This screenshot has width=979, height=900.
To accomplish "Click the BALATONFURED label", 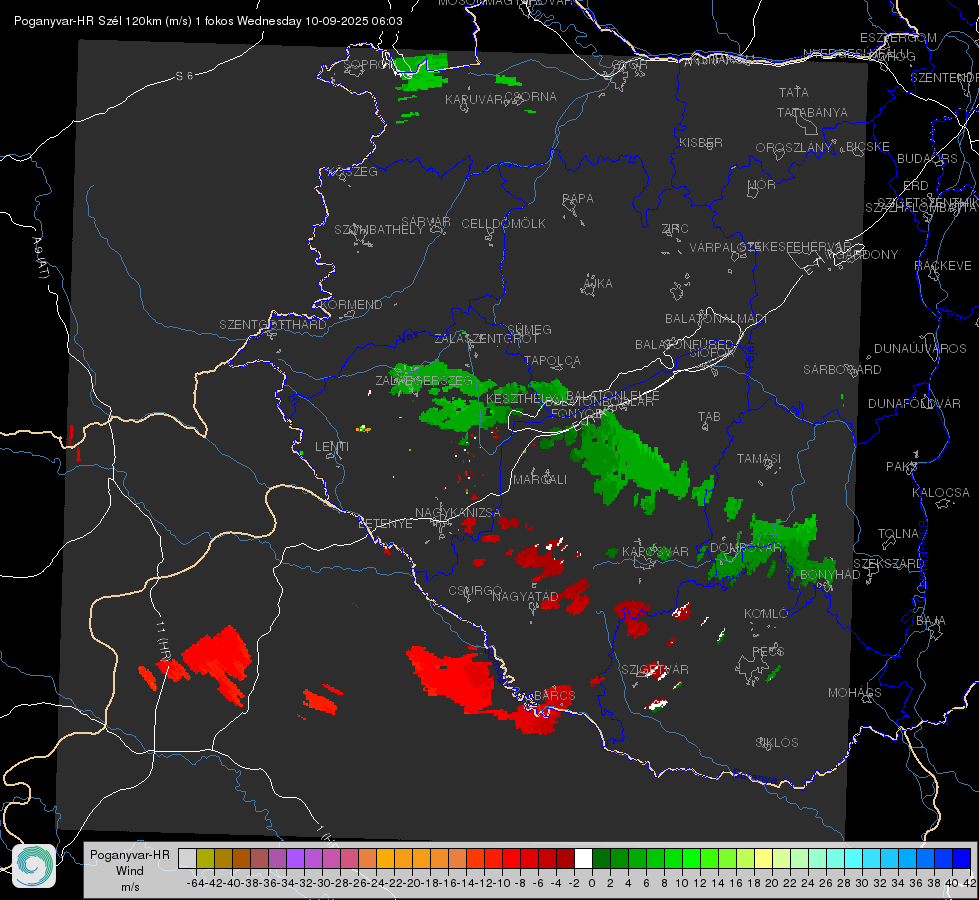I will 684,345.
